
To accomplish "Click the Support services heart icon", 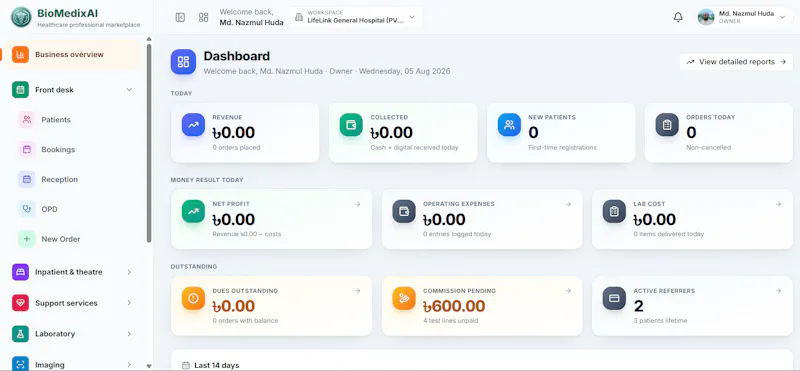I will (x=20, y=303).
